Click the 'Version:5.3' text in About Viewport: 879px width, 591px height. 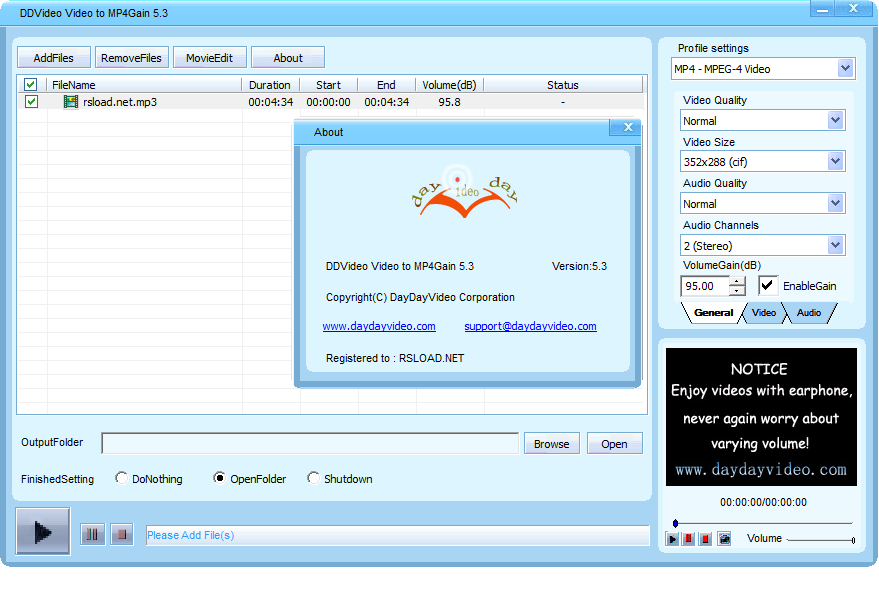point(579,266)
